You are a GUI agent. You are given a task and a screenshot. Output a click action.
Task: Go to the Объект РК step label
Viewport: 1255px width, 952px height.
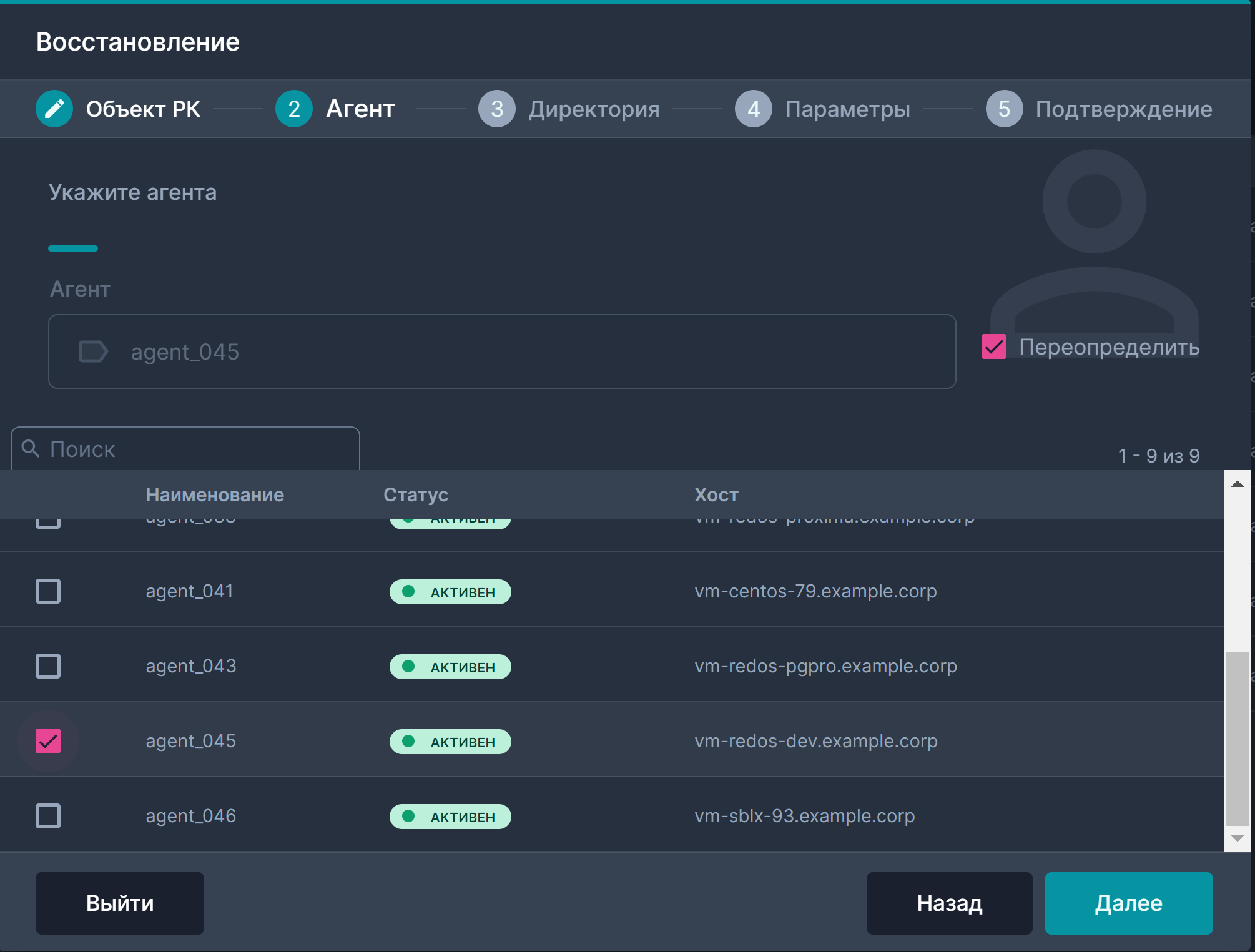tap(143, 109)
